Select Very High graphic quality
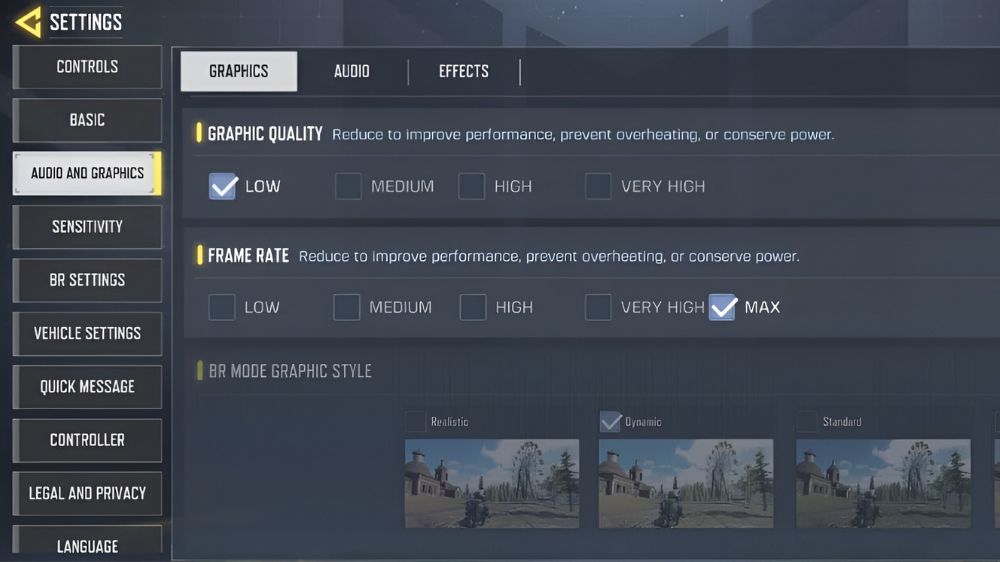 598,186
